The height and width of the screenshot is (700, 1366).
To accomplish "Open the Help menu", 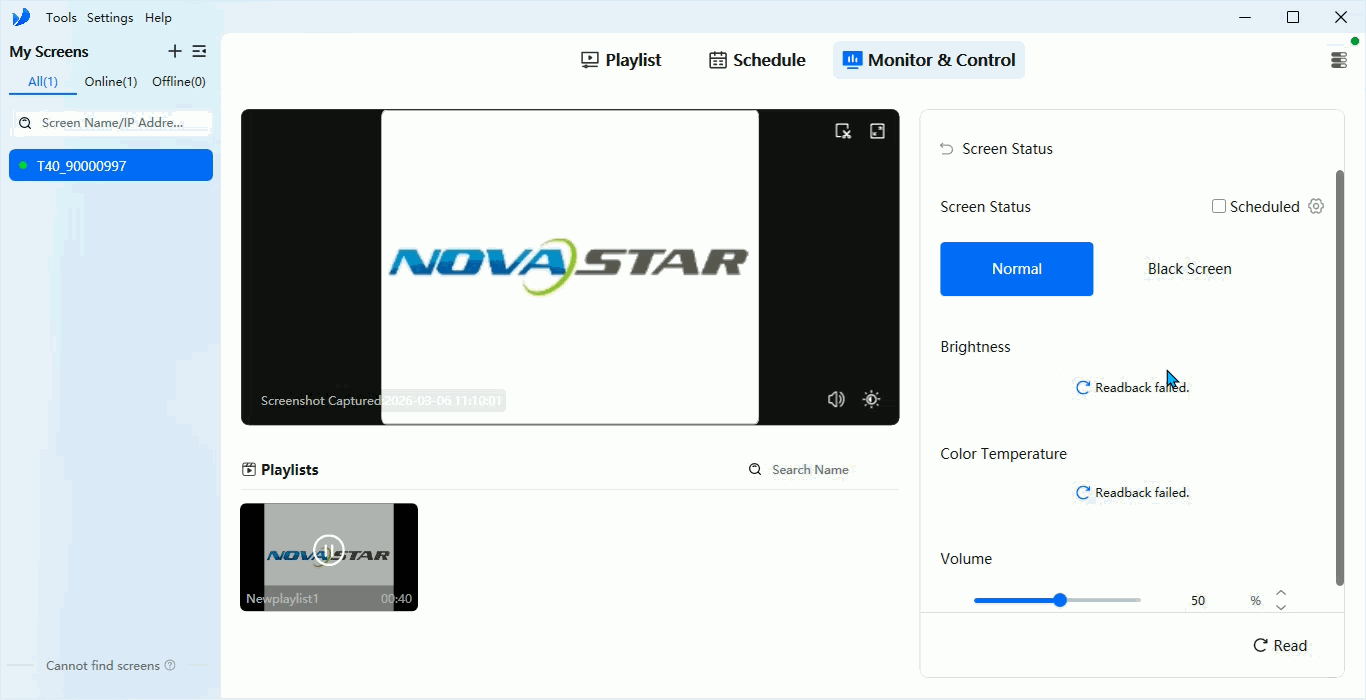I will 158,18.
